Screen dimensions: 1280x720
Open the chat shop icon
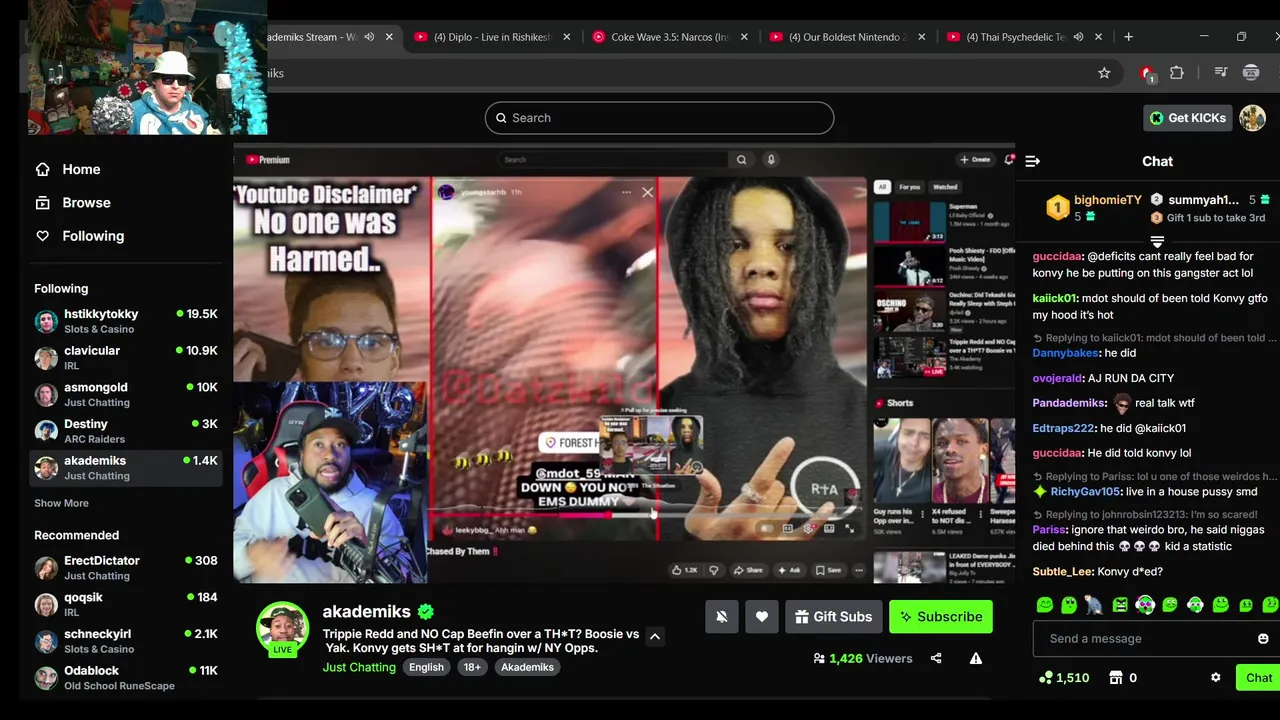pyautogui.click(x=1116, y=677)
